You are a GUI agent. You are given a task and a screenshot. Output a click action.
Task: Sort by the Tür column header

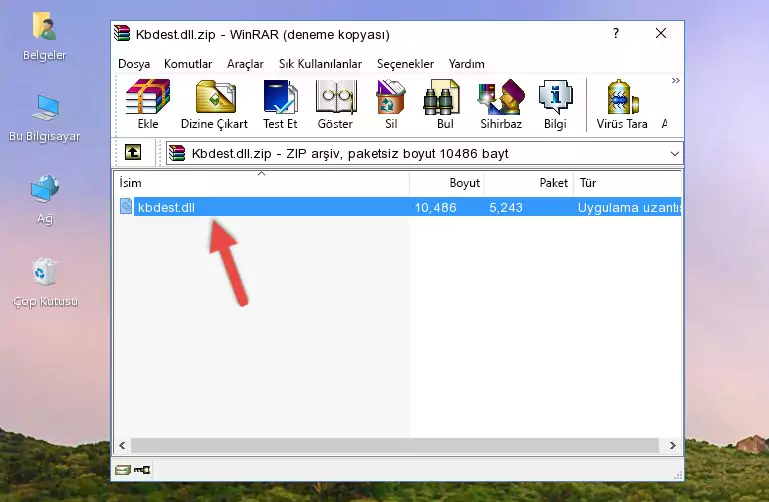(x=627, y=183)
